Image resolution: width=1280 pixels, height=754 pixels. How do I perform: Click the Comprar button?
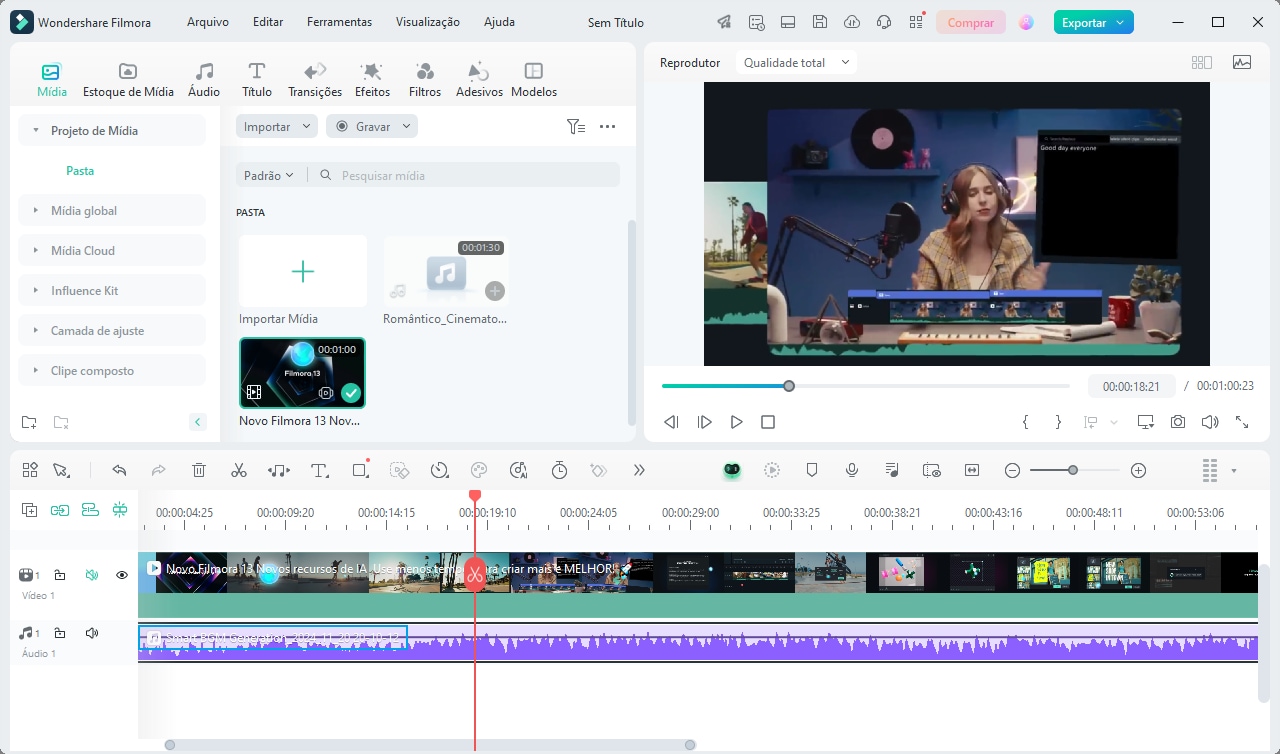(970, 22)
